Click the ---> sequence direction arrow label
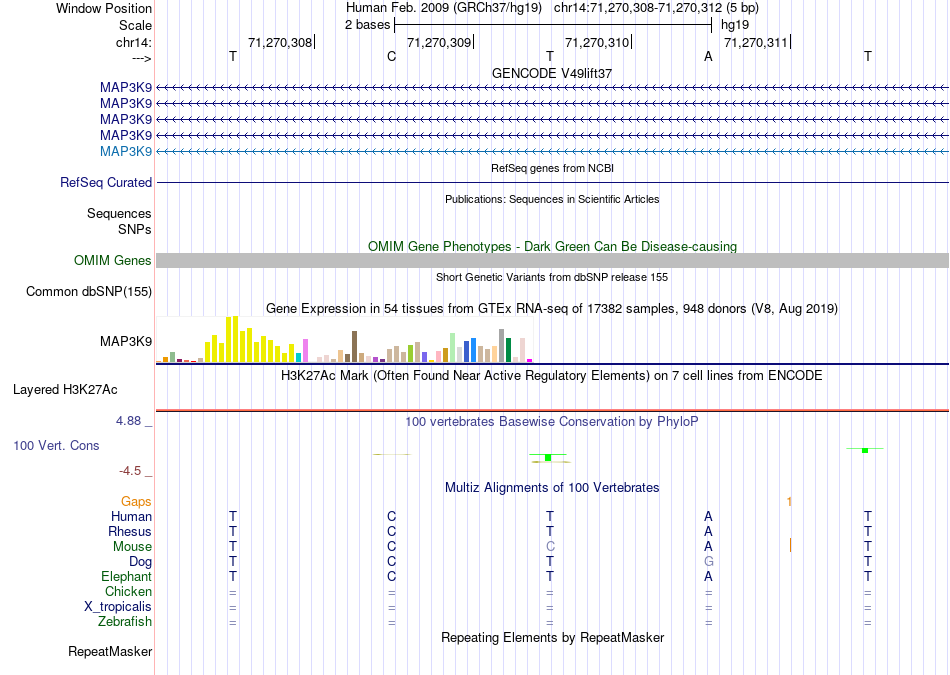This screenshot has height=675, width=950. (142, 58)
